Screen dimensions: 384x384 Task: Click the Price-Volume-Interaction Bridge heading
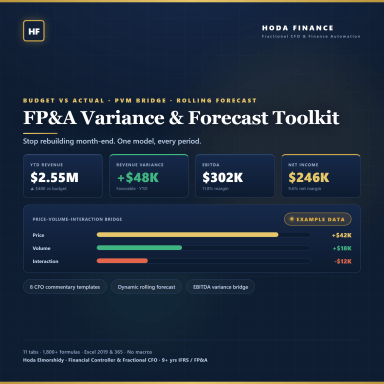77,219
